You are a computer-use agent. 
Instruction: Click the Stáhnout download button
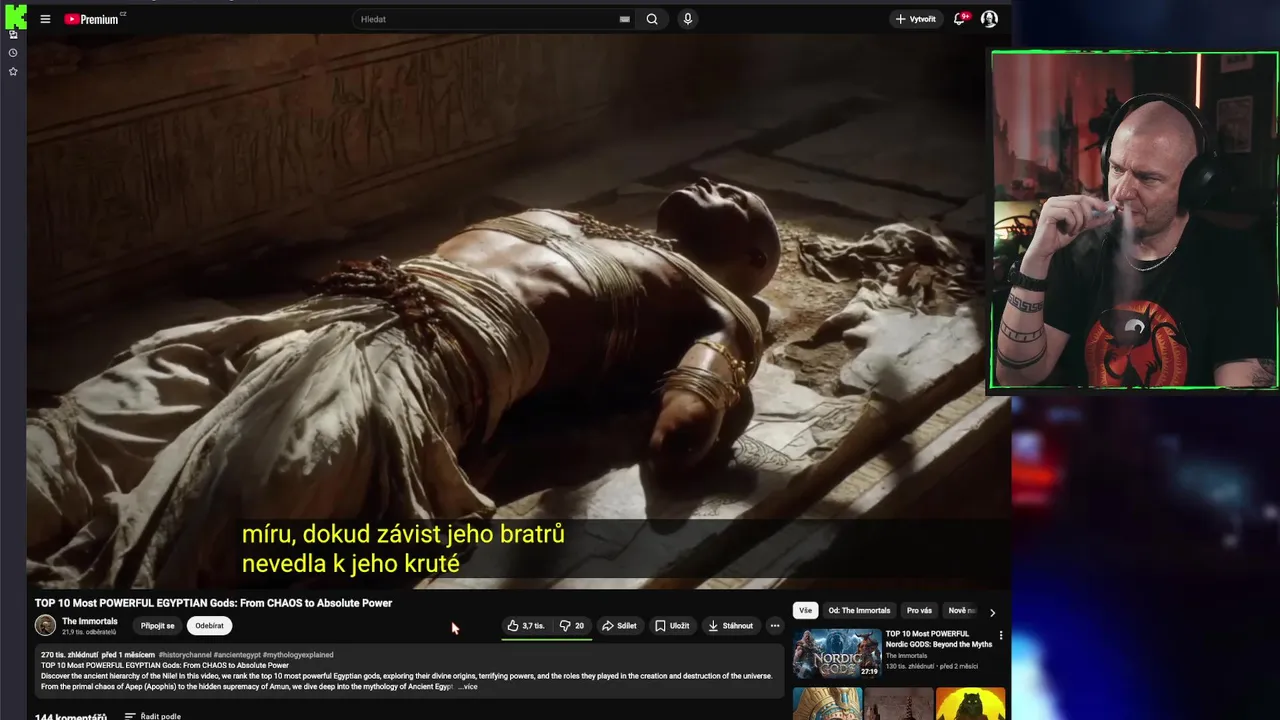(731, 626)
